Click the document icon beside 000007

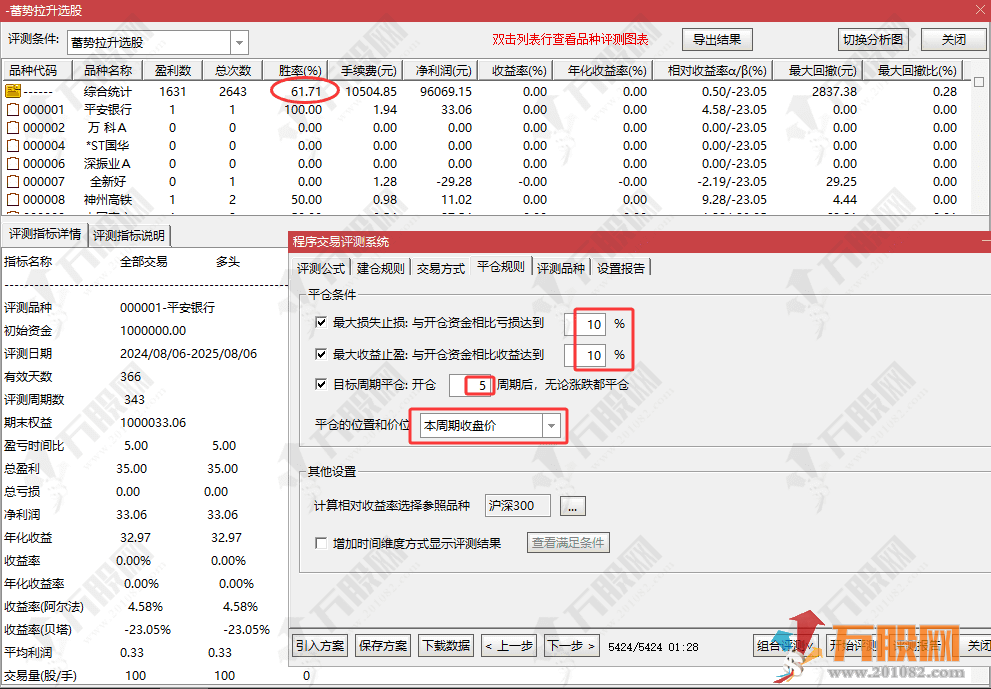point(13,181)
